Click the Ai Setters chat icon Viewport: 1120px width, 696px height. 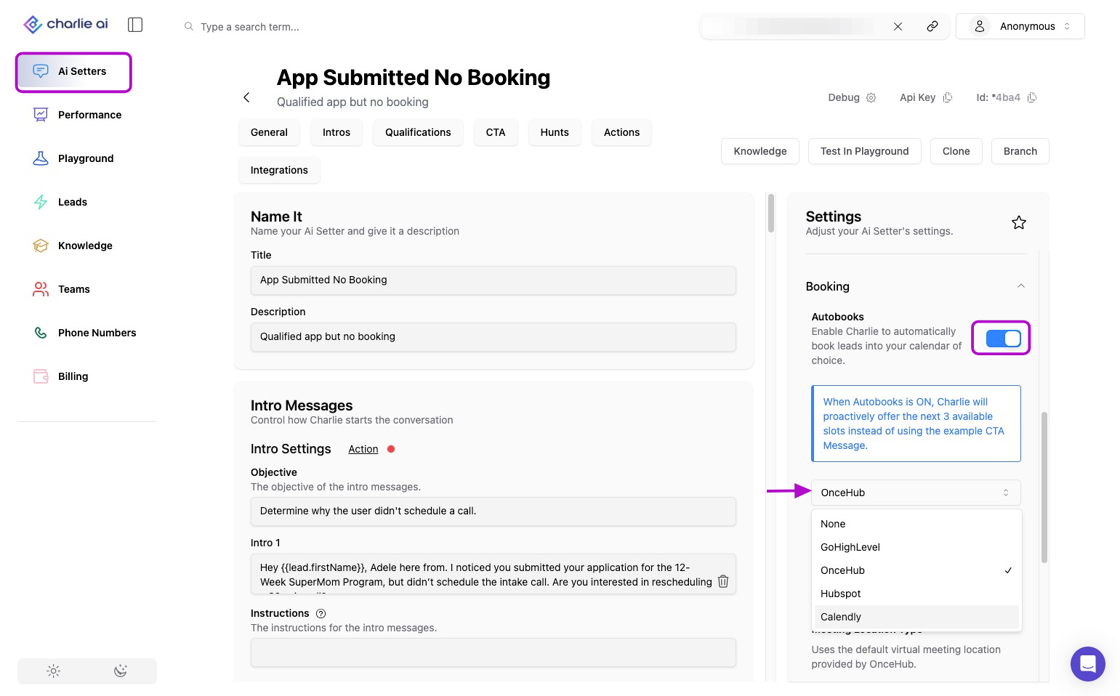pyautogui.click(x=41, y=71)
